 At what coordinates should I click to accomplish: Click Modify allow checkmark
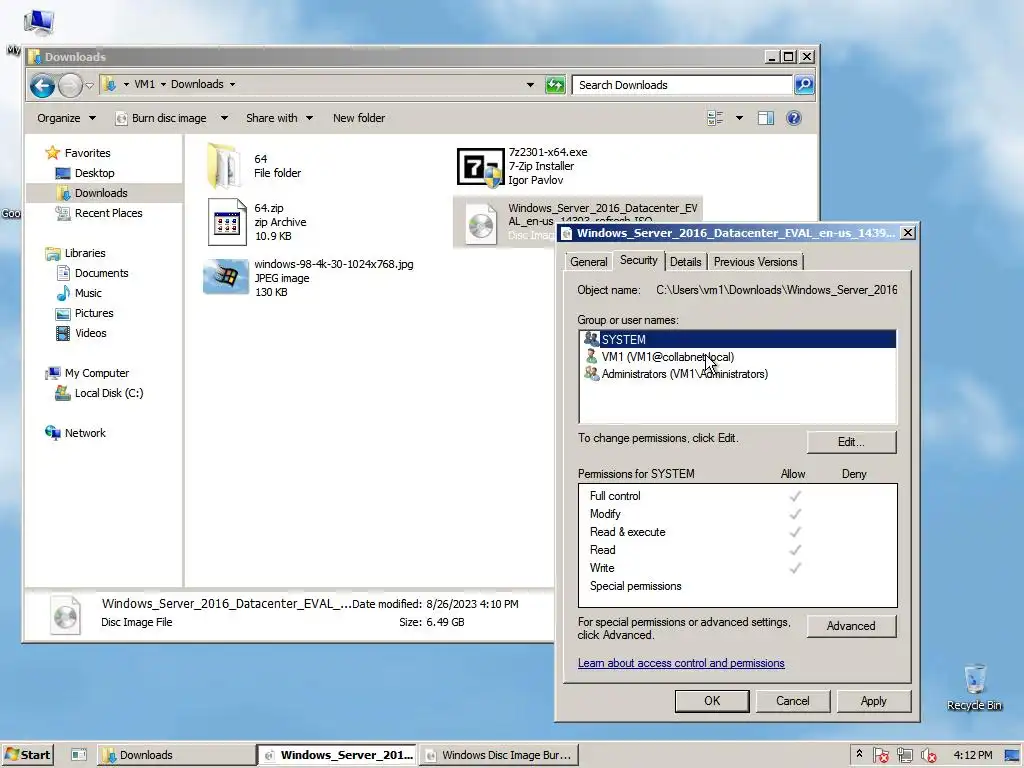(795, 514)
